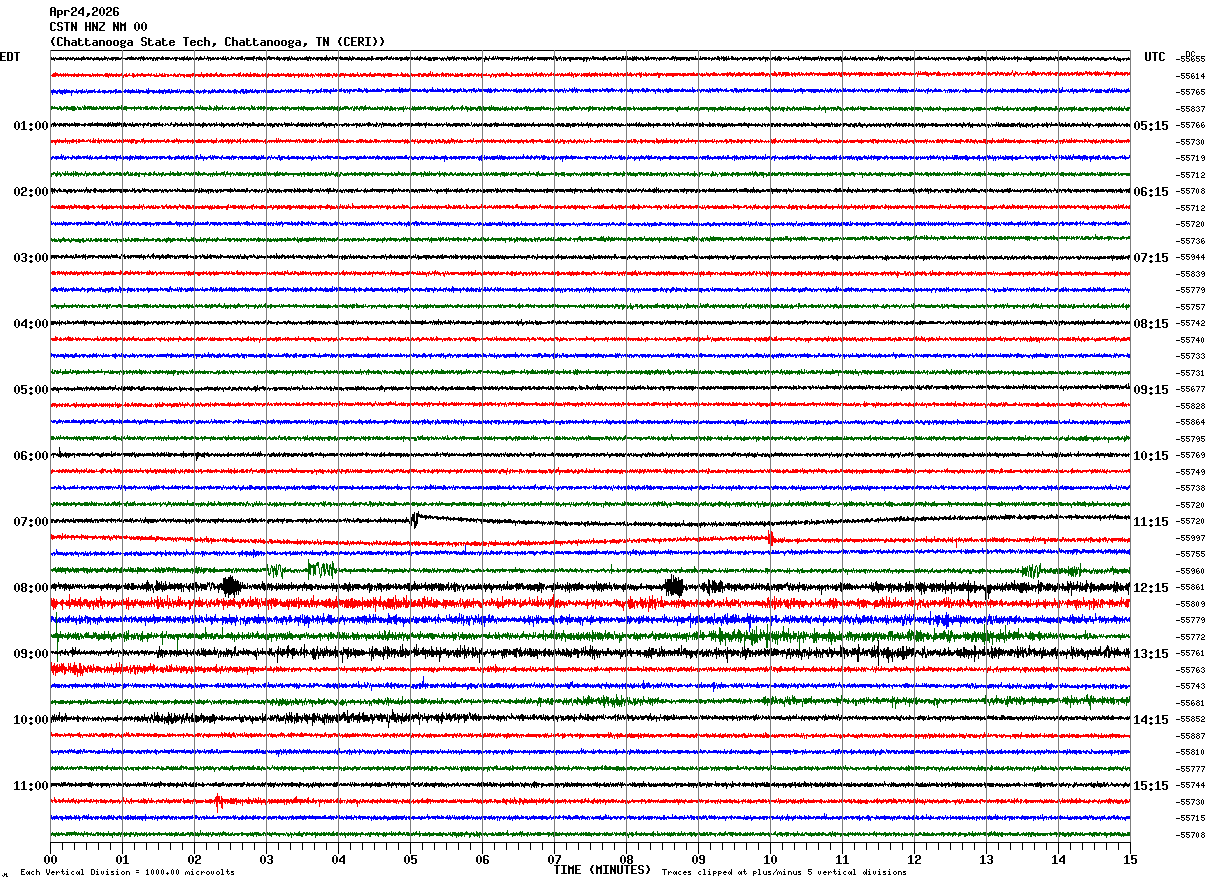This screenshot has height=886, width=1210.
Task: Click the DC offset value -55997
Action: point(1191,539)
